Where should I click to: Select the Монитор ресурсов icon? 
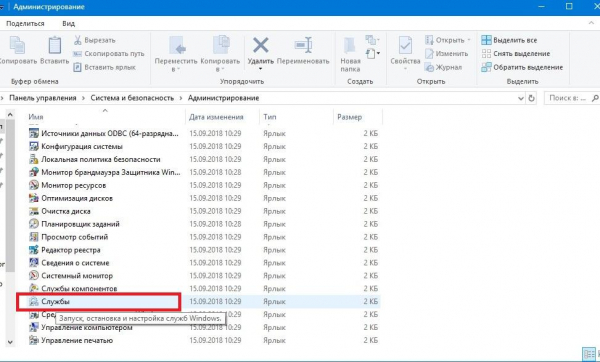(34, 185)
